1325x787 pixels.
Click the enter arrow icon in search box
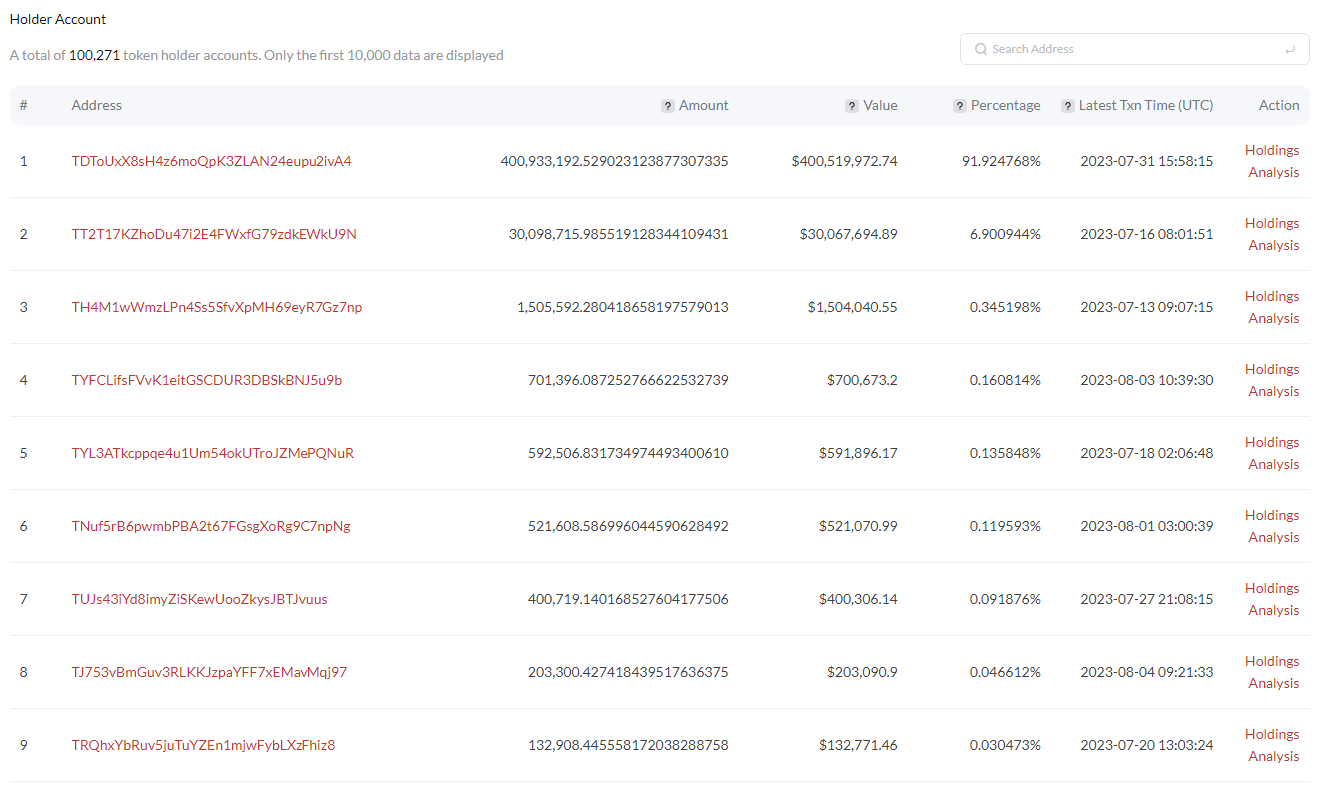[1290, 49]
